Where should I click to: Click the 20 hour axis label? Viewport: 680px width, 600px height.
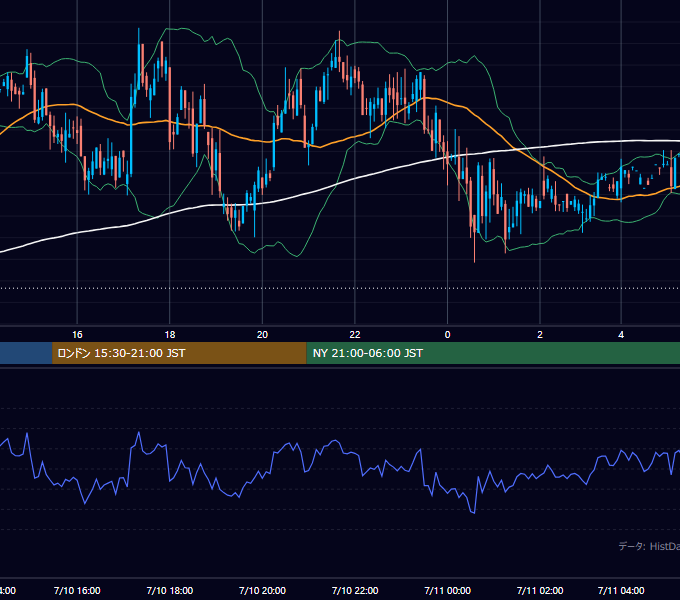262,335
